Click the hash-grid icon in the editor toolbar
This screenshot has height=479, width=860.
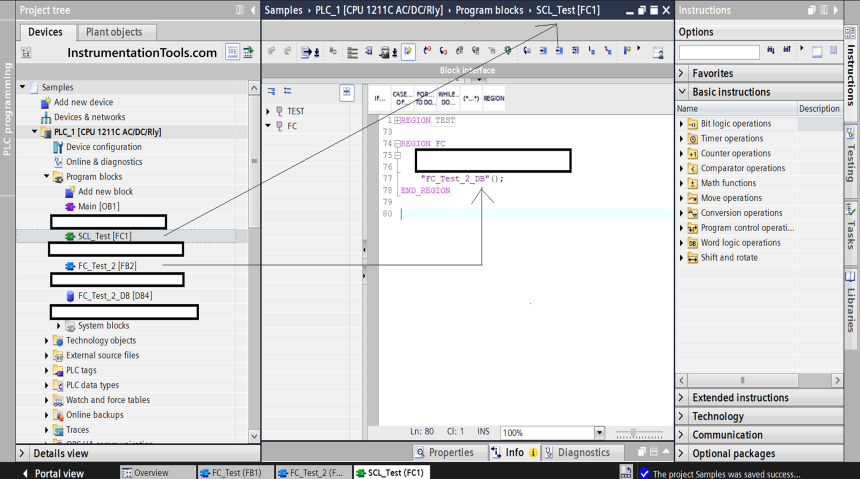pyautogui.click(x=575, y=51)
